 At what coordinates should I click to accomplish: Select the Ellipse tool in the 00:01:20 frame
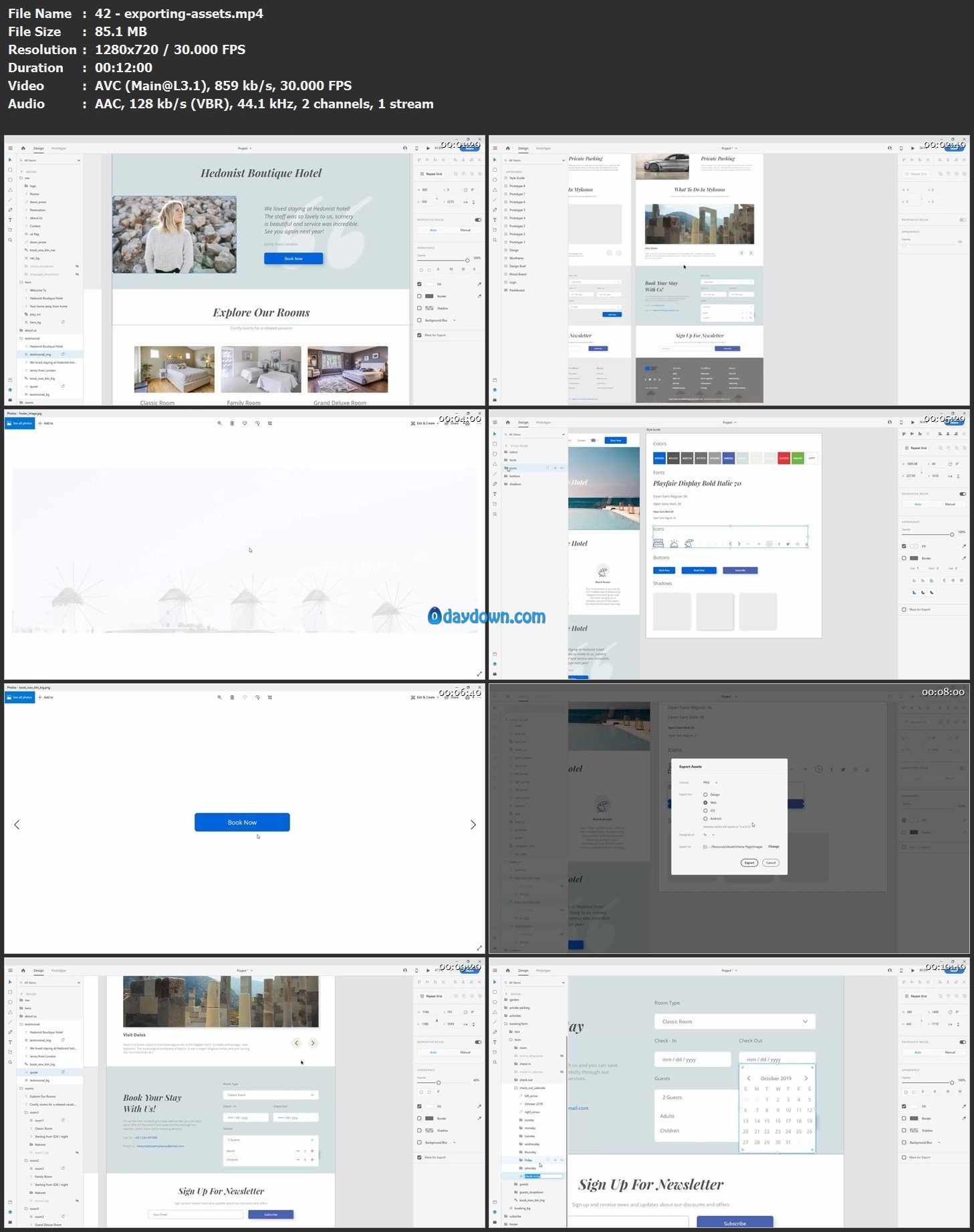tap(10, 180)
